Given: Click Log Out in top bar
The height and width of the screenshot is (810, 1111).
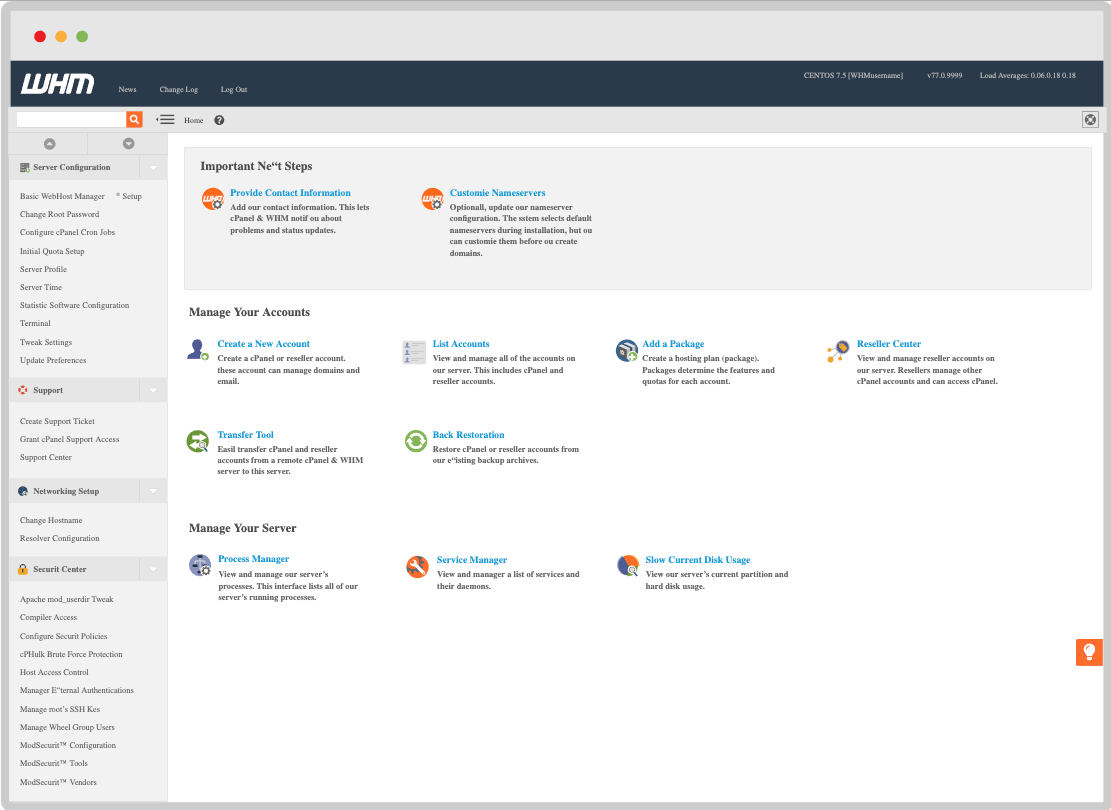Looking at the screenshot, I should 234,90.
